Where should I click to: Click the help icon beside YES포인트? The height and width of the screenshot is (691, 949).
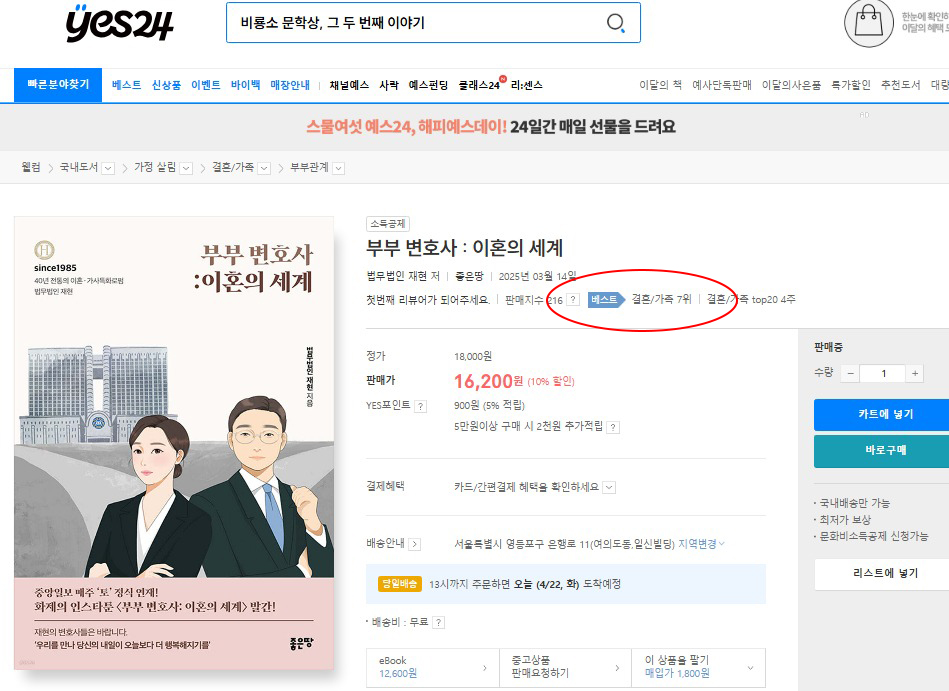click(421, 406)
